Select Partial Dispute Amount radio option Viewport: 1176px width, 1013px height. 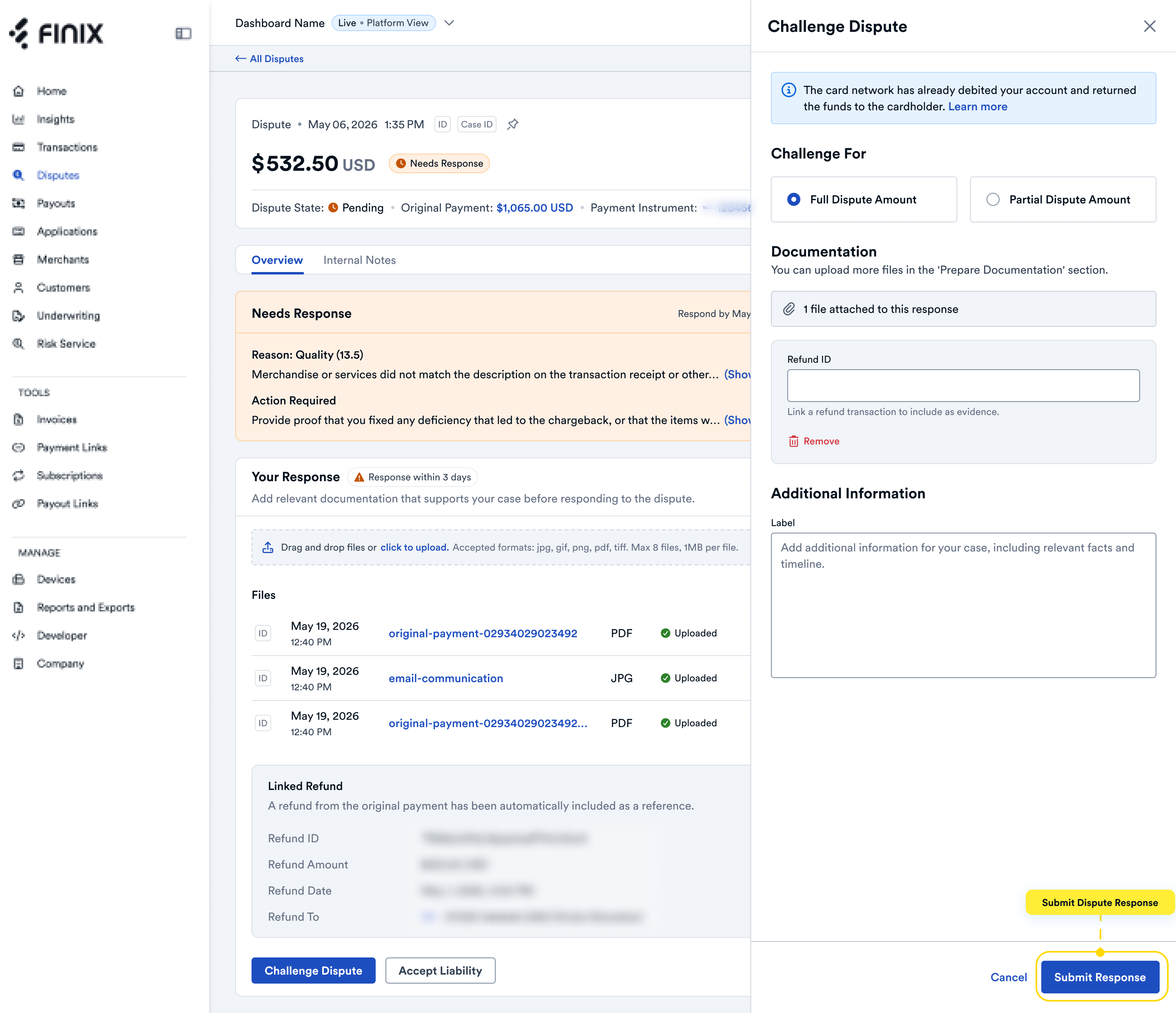click(x=1062, y=199)
